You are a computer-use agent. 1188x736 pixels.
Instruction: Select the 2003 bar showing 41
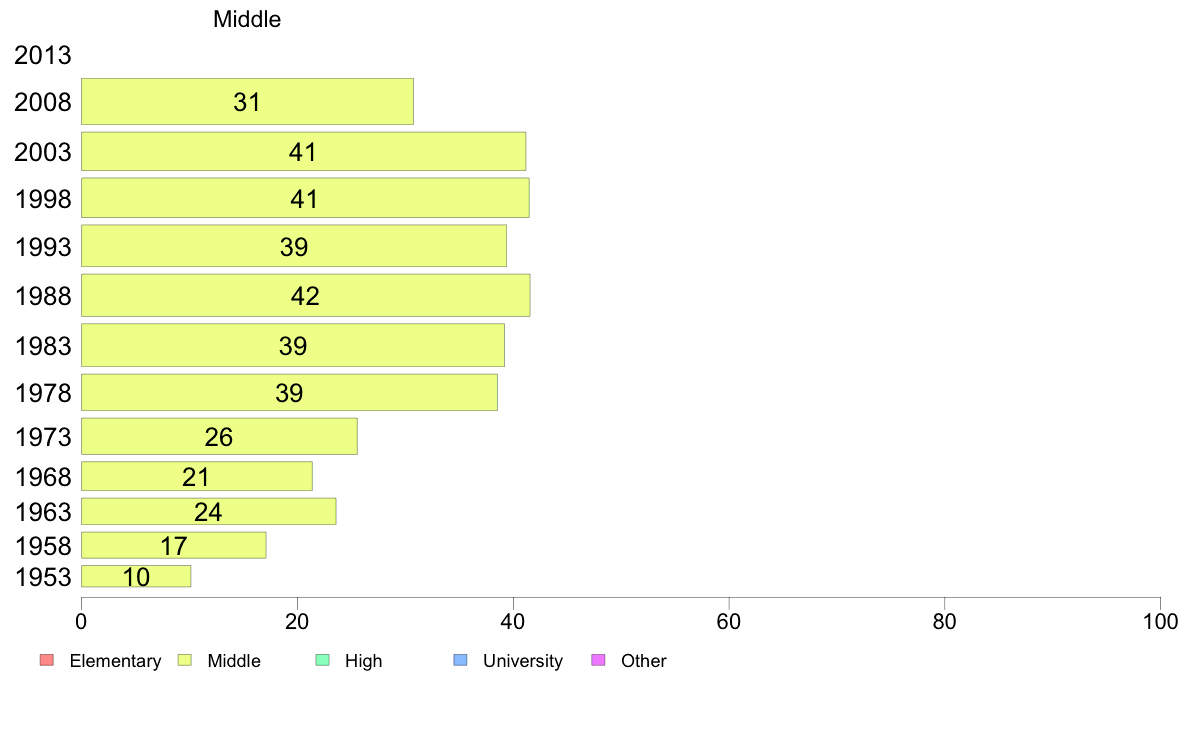303,152
